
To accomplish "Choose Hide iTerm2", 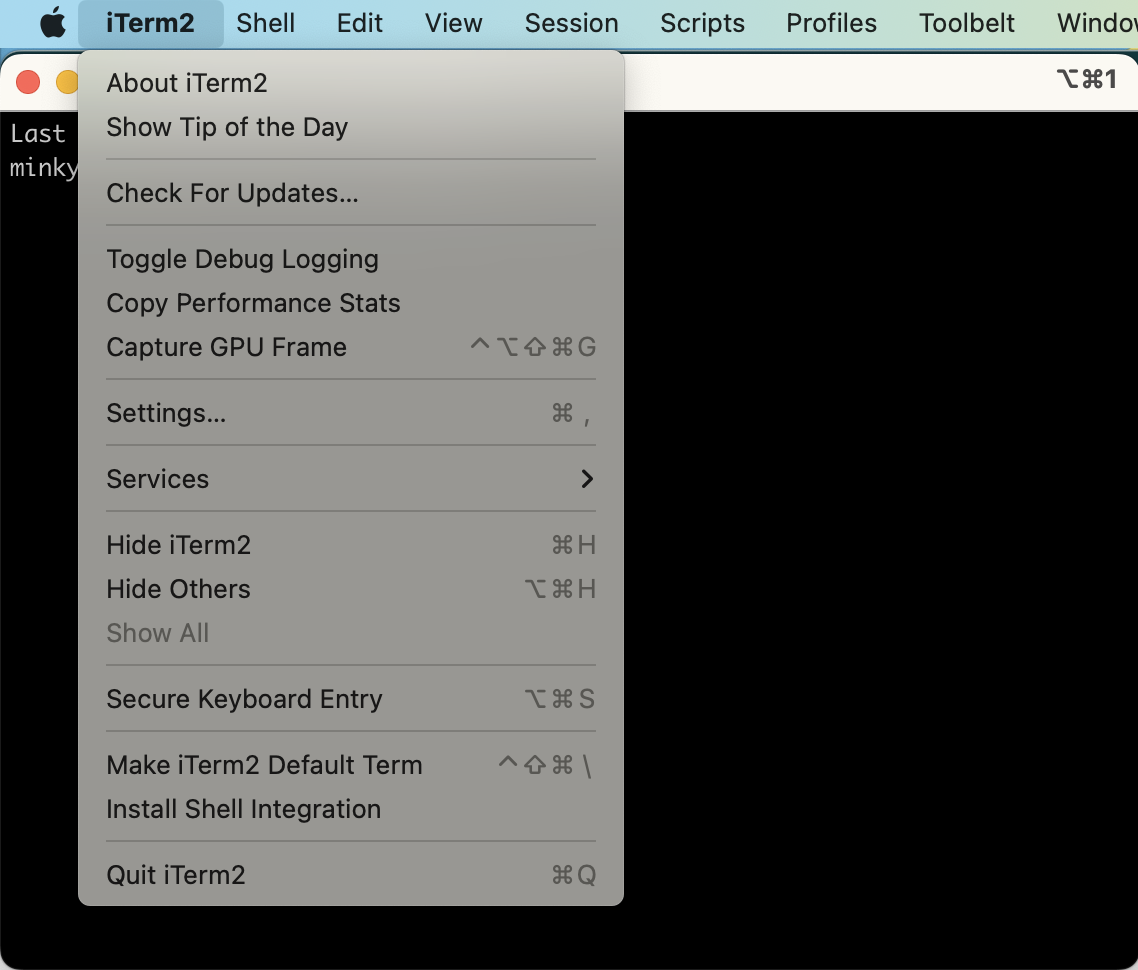I will pyautogui.click(x=351, y=545).
